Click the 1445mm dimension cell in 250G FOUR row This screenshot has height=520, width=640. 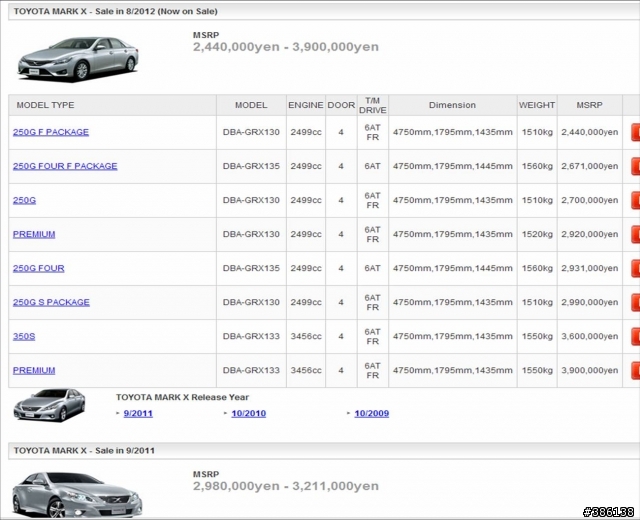[x=452, y=268]
